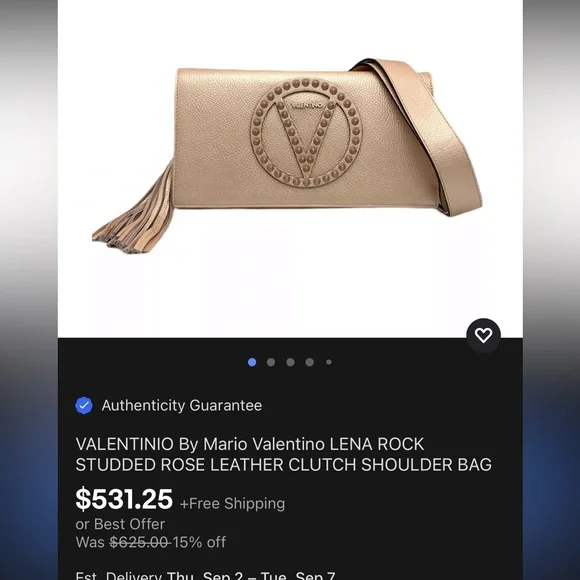Viewport: 580px width, 580px height.
Task: Tap the embossed VALENTINO text on the bag
Action: click(x=307, y=105)
